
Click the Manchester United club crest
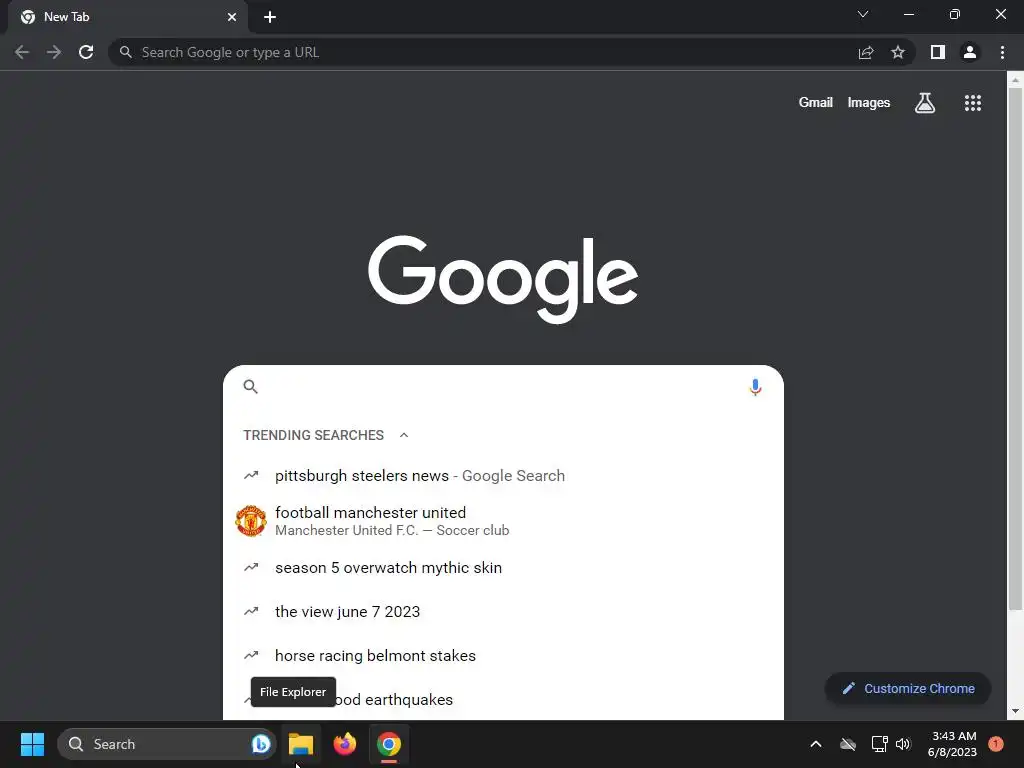click(x=251, y=521)
